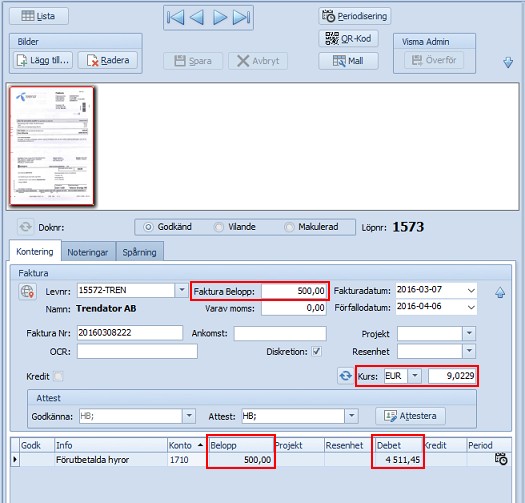The width and height of the screenshot is (525, 503).
Task: Click the Projekt column header
Action: point(299,445)
